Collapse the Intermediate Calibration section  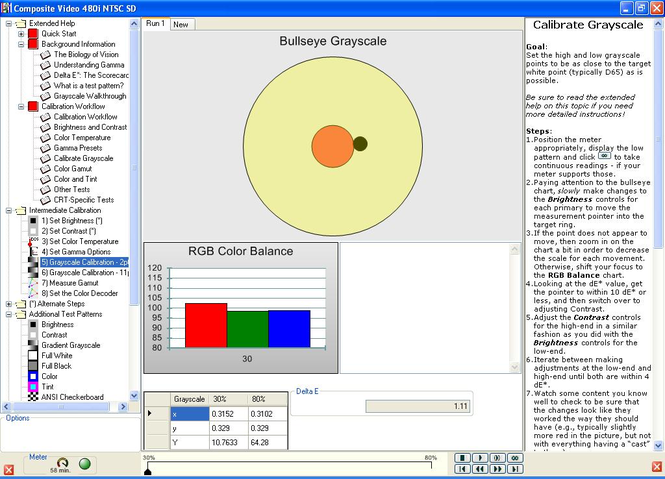9,211
